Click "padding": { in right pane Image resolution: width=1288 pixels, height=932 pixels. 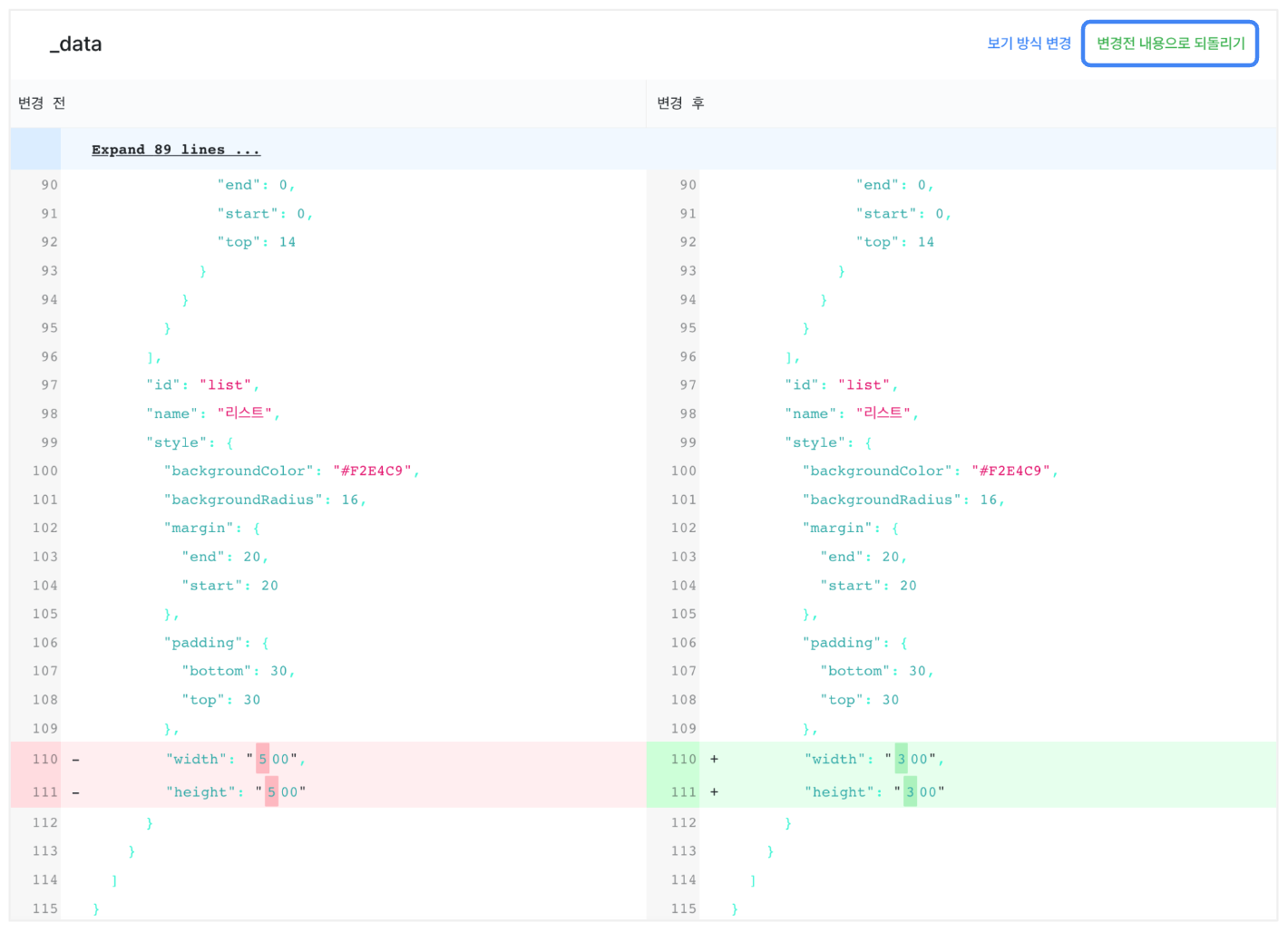855,643
